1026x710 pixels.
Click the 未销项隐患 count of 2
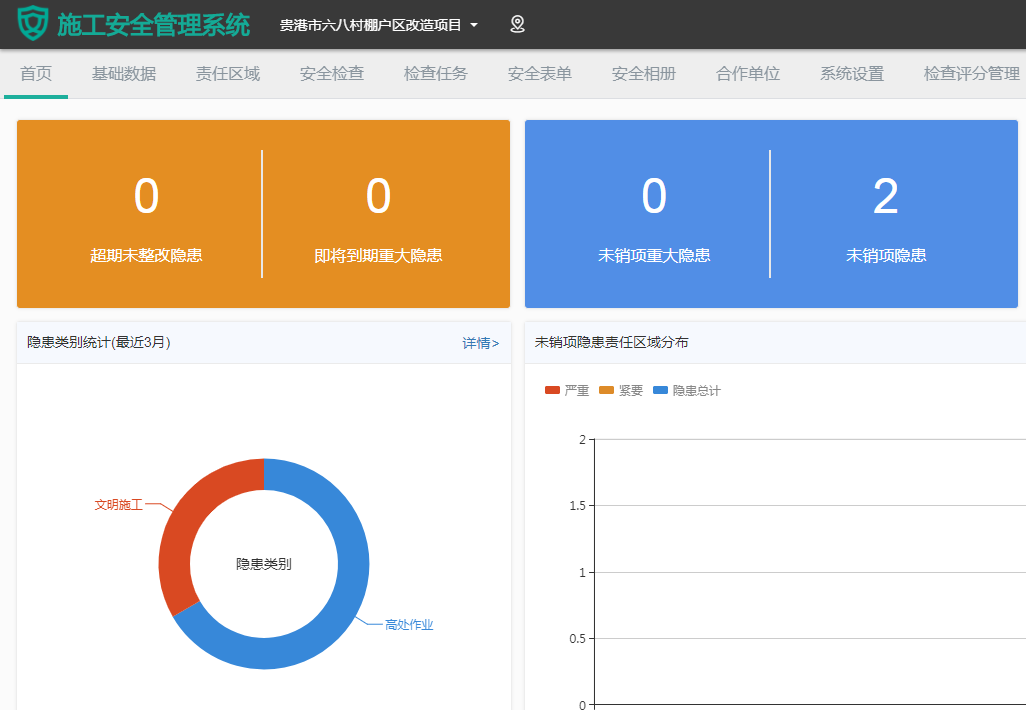pos(885,196)
